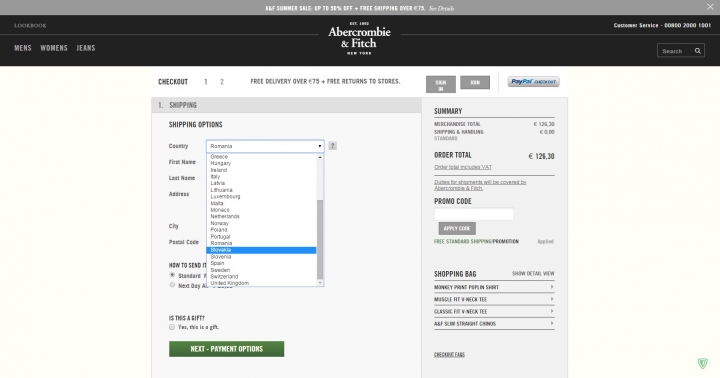Expand A&F Slim Straight Chinos bag item
This screenshot has height=378, width=720.
pyautogui.click(x=494, y=324)
